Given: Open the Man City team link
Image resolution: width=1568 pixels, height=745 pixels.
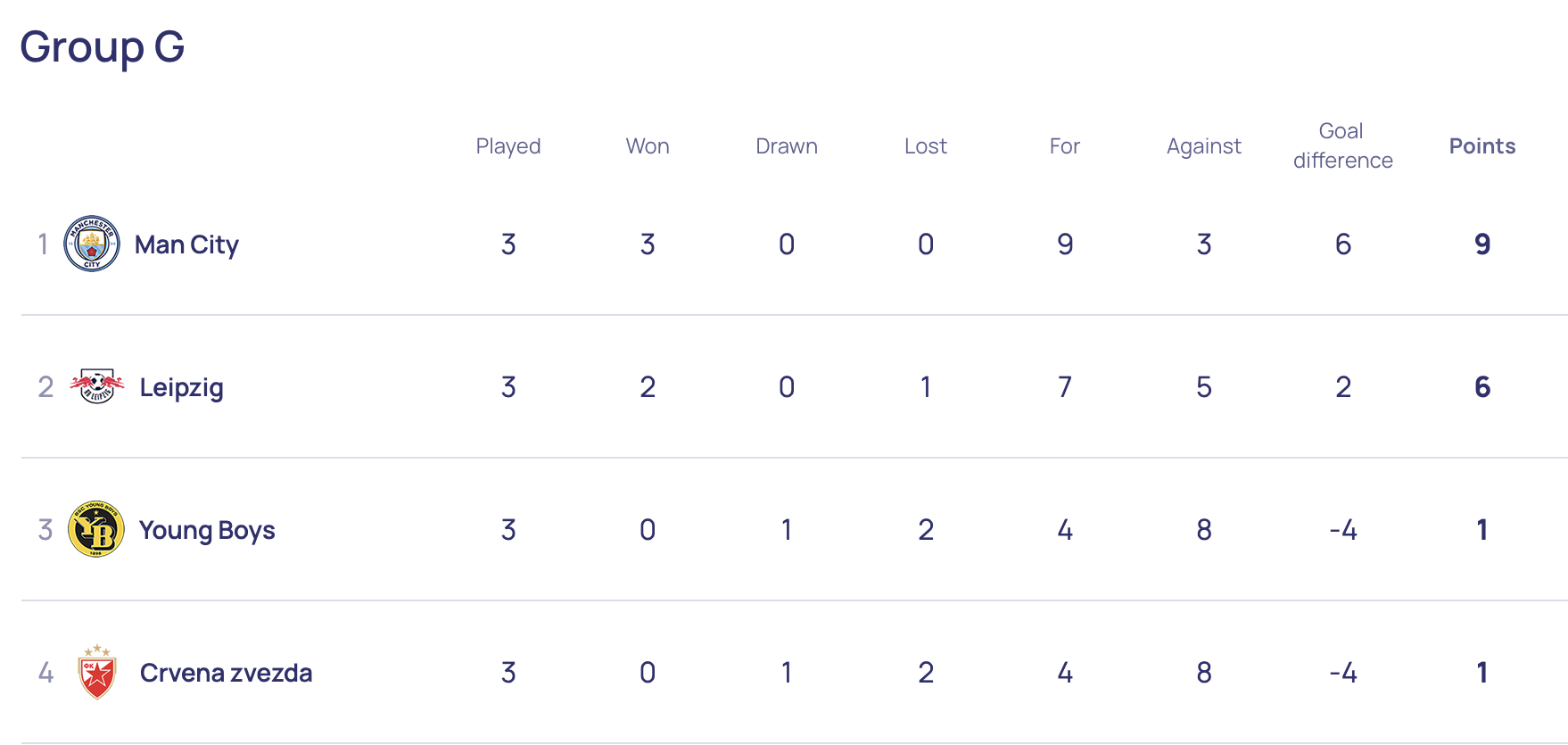Looking at the screenshot, I should 186,244.
